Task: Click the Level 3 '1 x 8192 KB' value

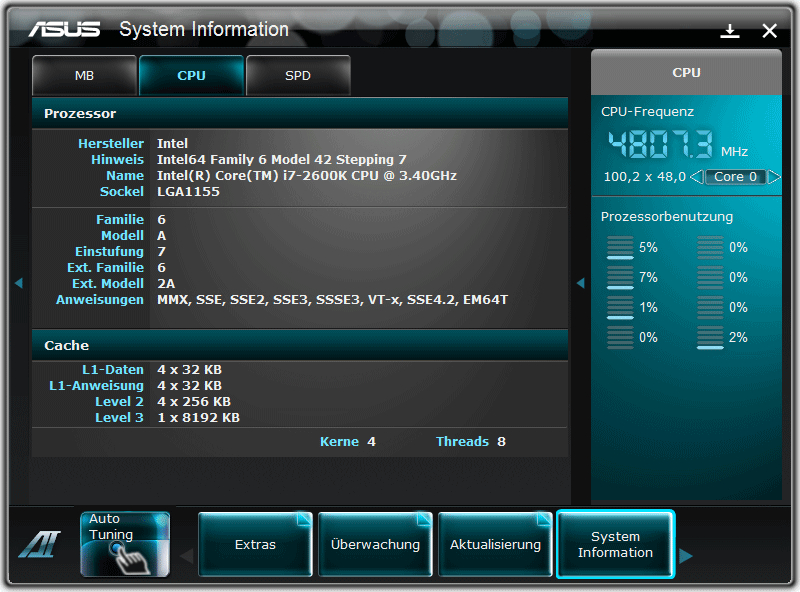Action: click(198, 417)
